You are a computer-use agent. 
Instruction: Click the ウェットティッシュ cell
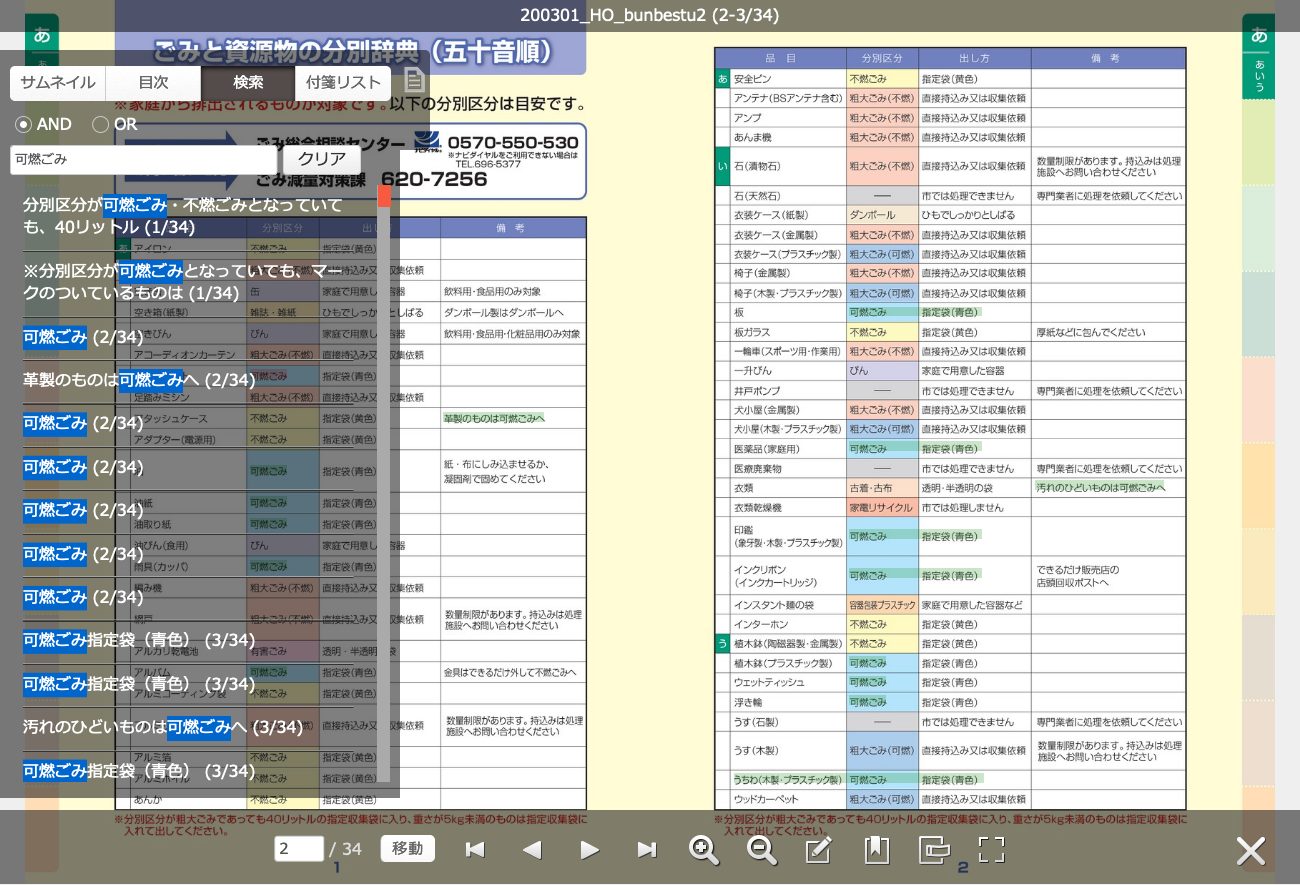[788, 683]
